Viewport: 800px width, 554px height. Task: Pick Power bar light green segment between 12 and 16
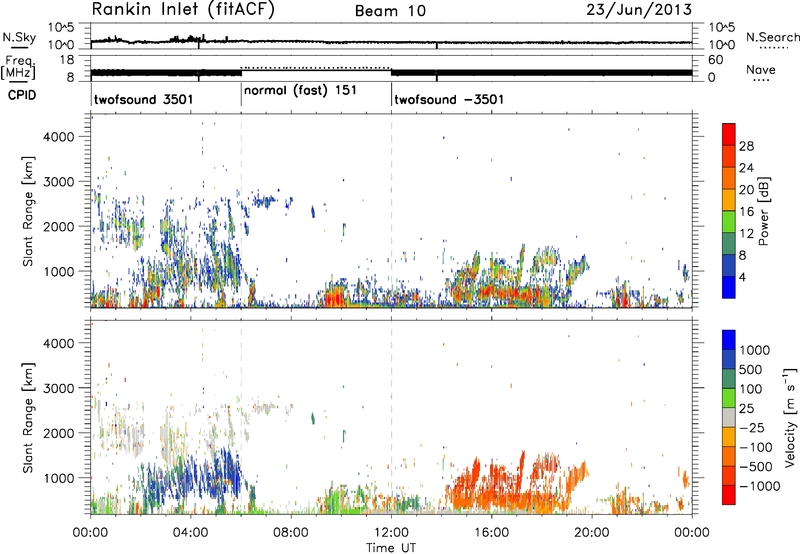[x=729, y=222]
